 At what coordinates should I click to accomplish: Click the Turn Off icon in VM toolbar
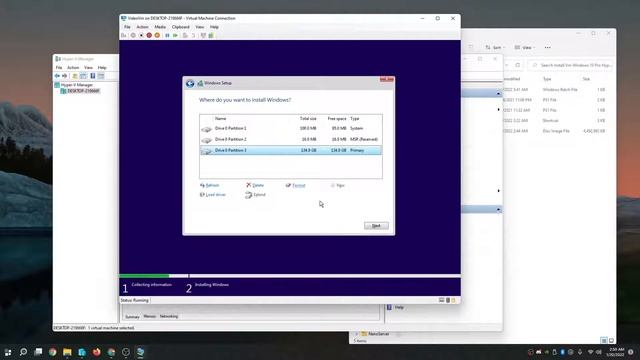[141, 36]
